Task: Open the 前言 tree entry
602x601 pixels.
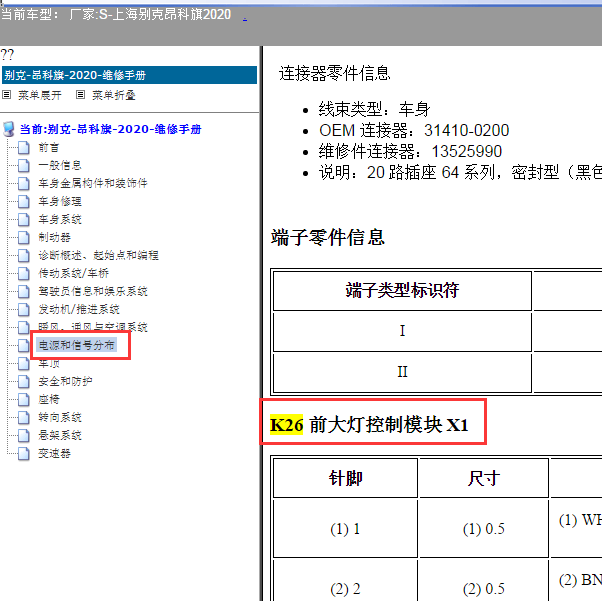Action: [x=49, y=147]
